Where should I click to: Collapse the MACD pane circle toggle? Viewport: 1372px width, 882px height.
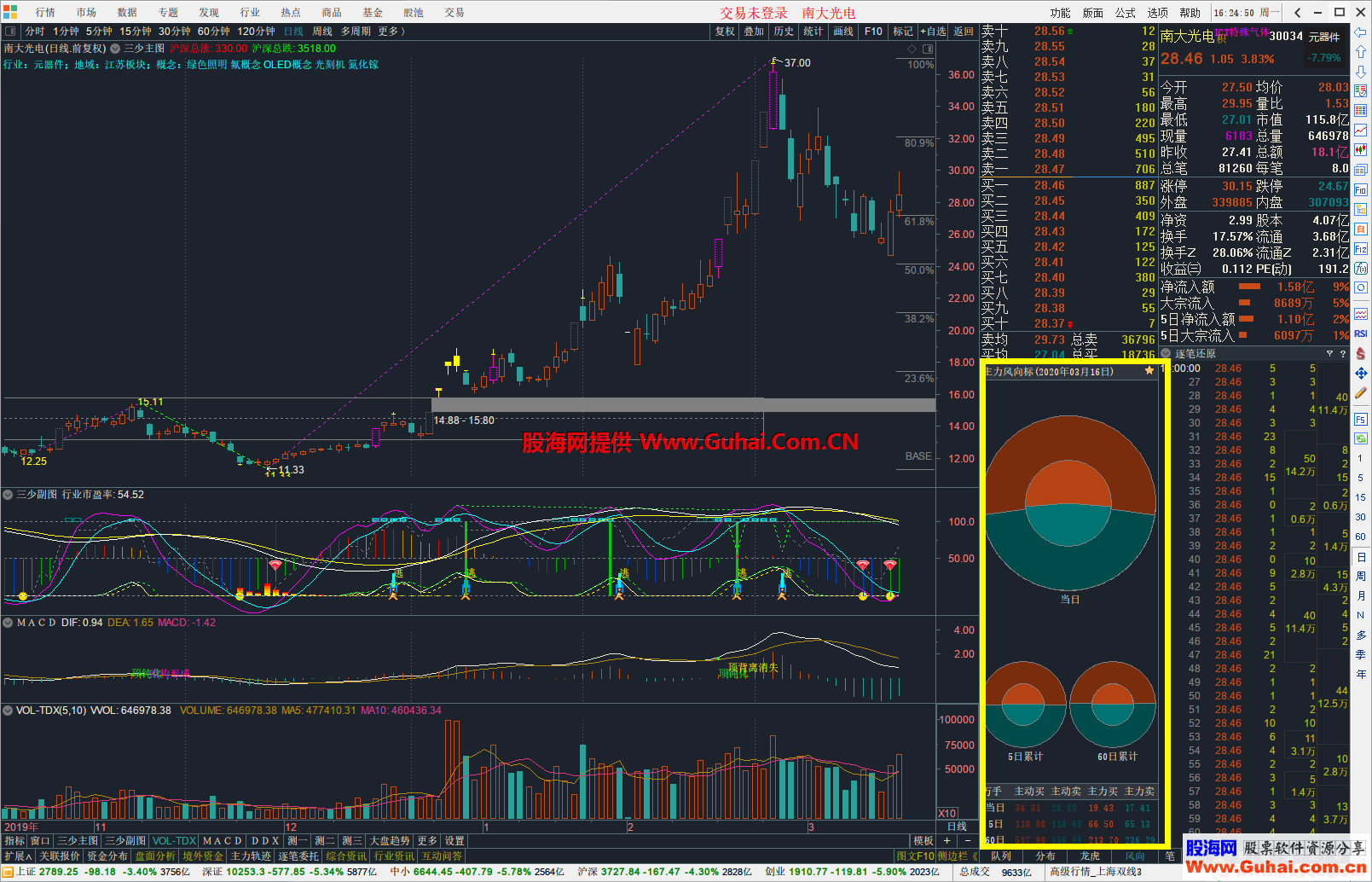click(x=9, y=623)
